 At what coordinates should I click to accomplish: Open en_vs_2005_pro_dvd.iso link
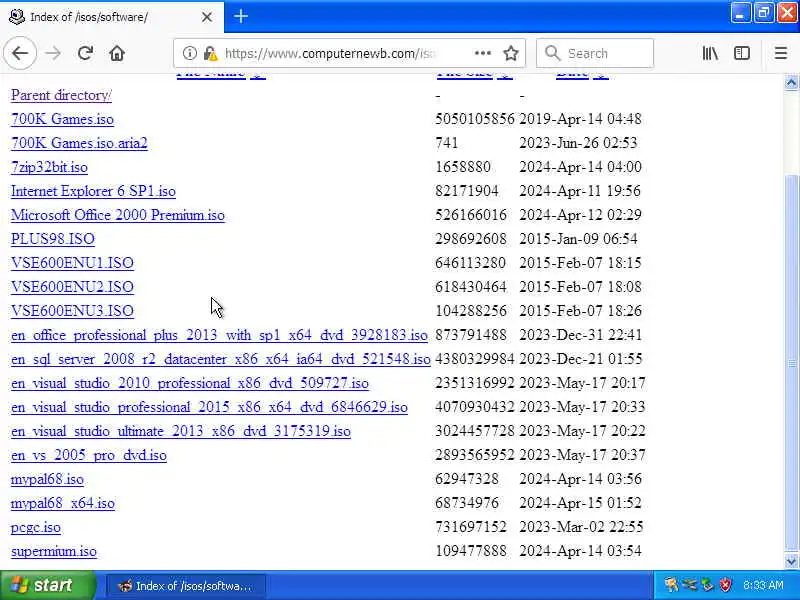click(89, 455)
